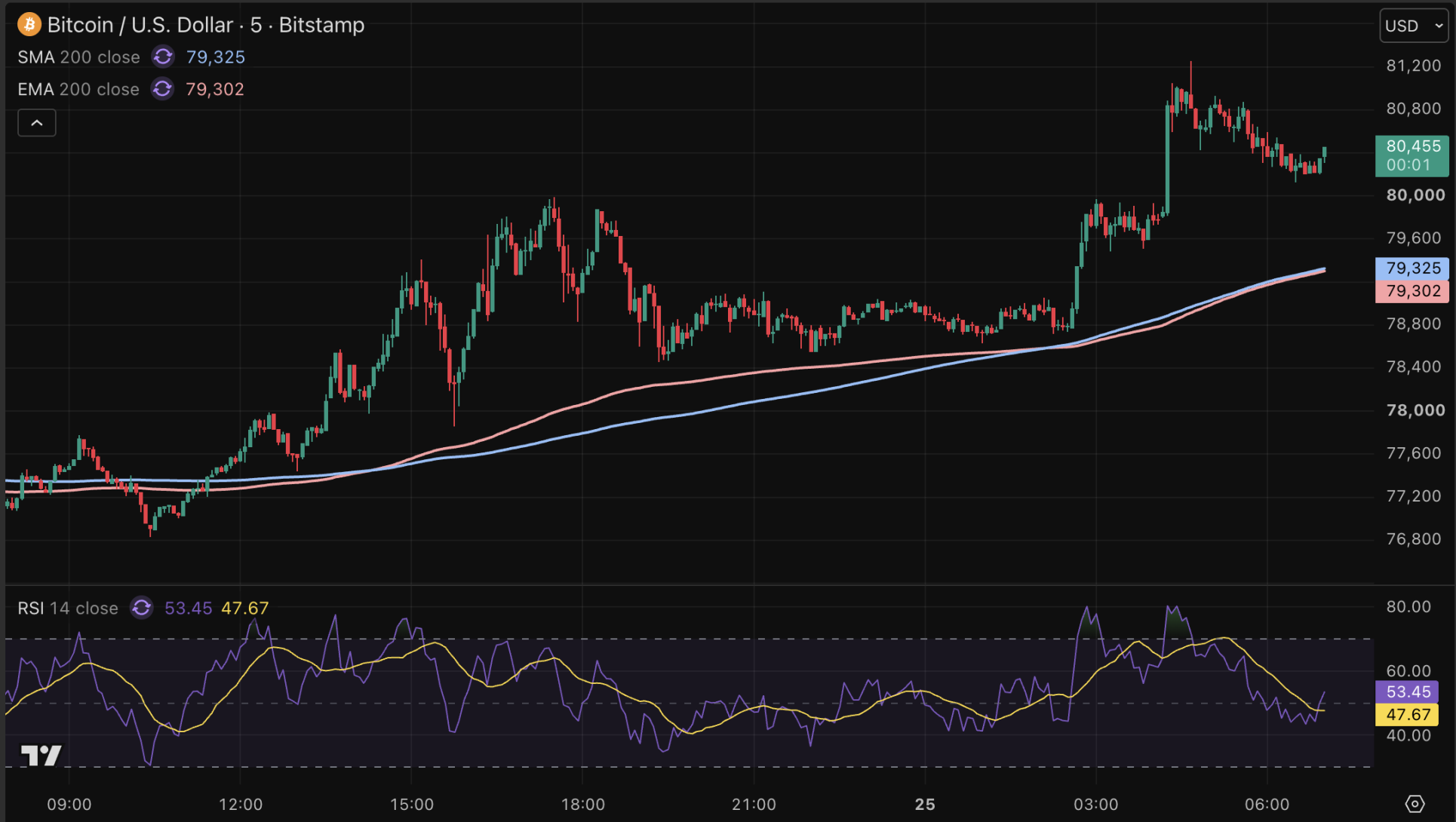This screenshot has width=1456, height=822.
Task: Click the 79,600 price scale label
Action: tap(1414, 238)
